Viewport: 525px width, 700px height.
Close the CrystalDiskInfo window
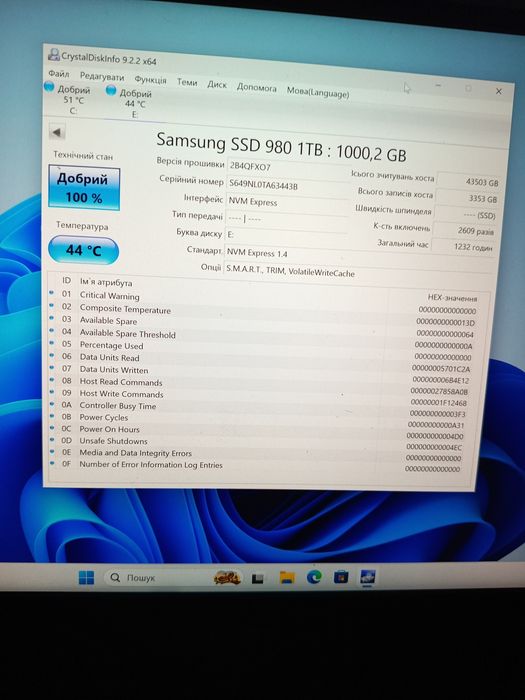499,91
